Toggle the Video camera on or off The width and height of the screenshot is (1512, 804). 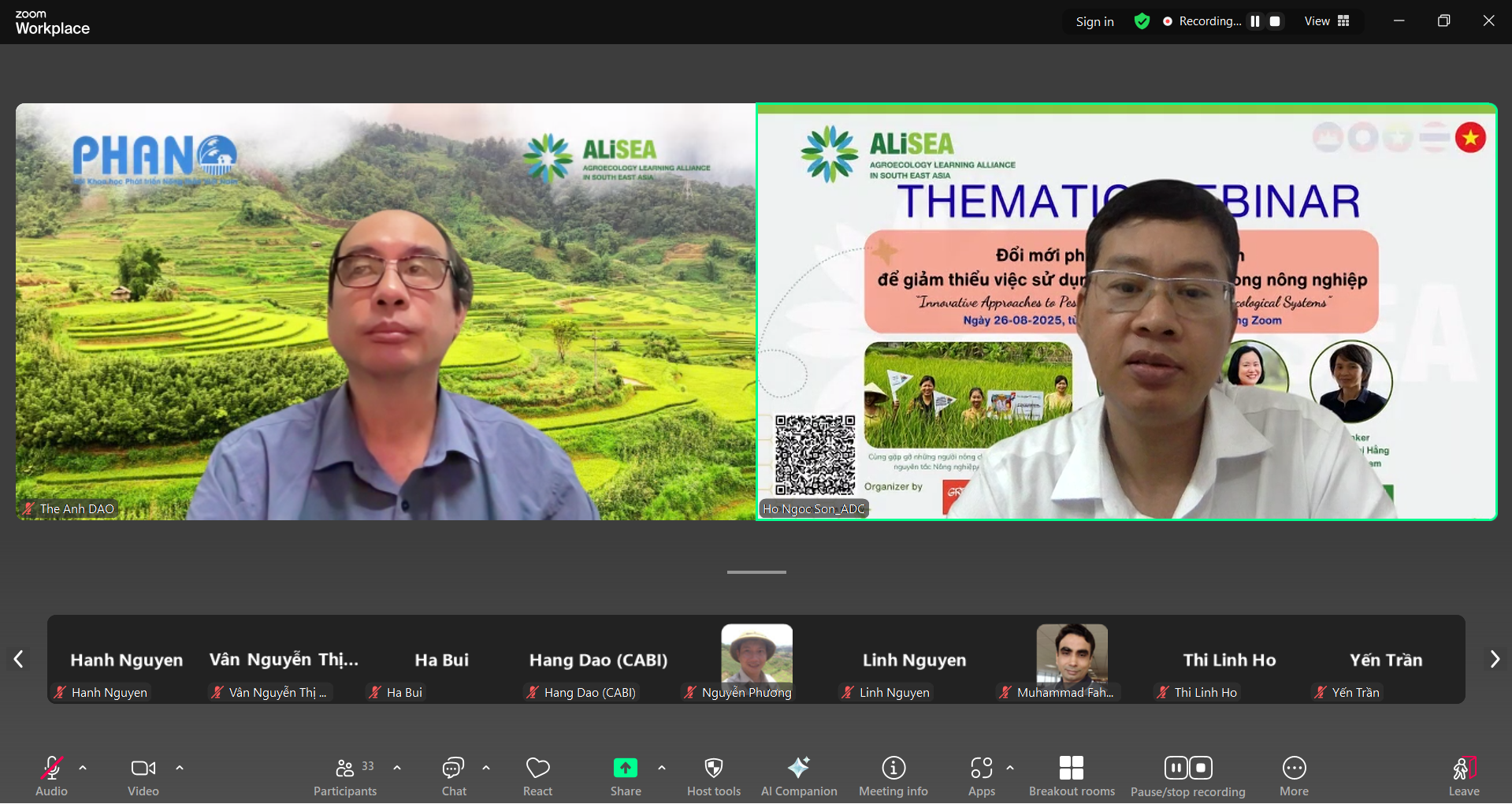tap(143, 776)
